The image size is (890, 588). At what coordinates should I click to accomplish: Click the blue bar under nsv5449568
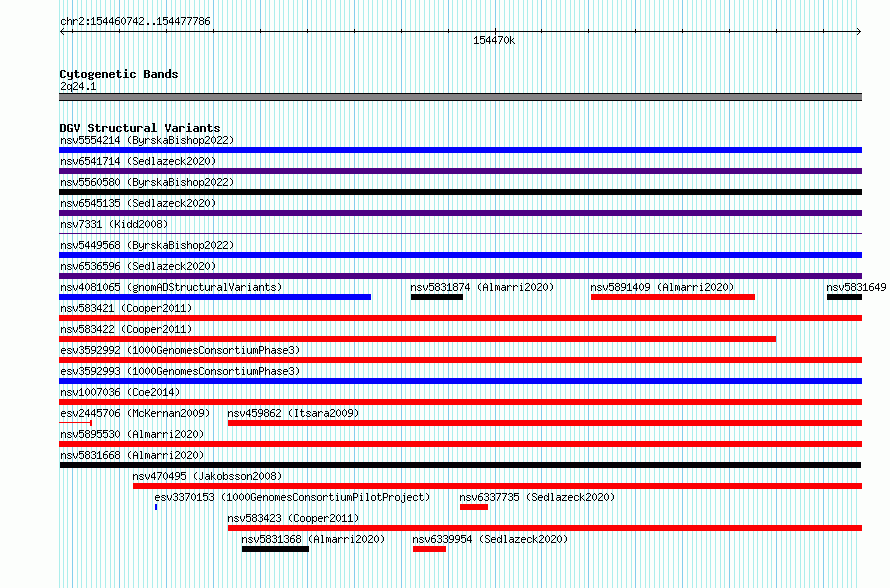click(460, 255)
